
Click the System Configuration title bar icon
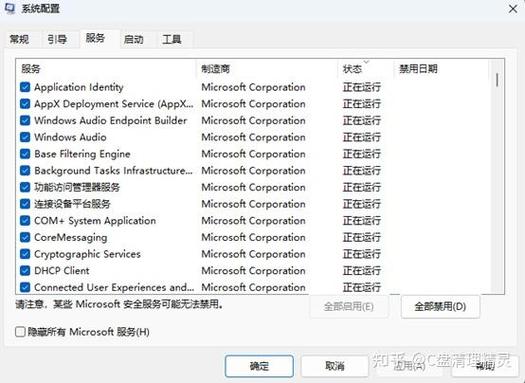[10, 8]
